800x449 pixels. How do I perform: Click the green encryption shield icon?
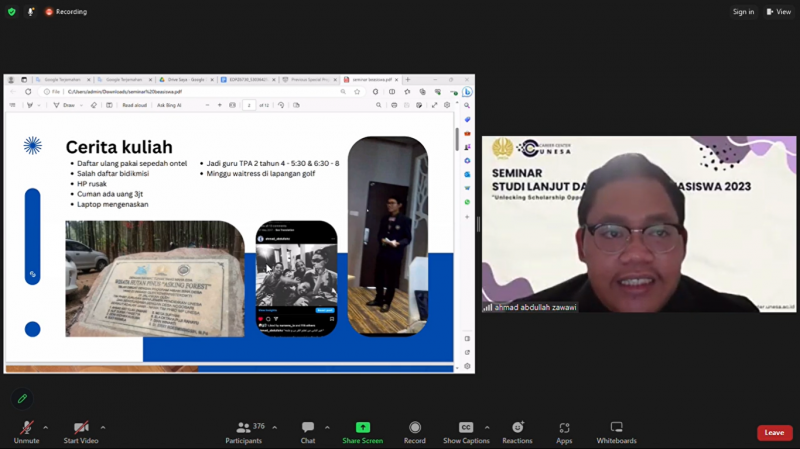point(12,12)
